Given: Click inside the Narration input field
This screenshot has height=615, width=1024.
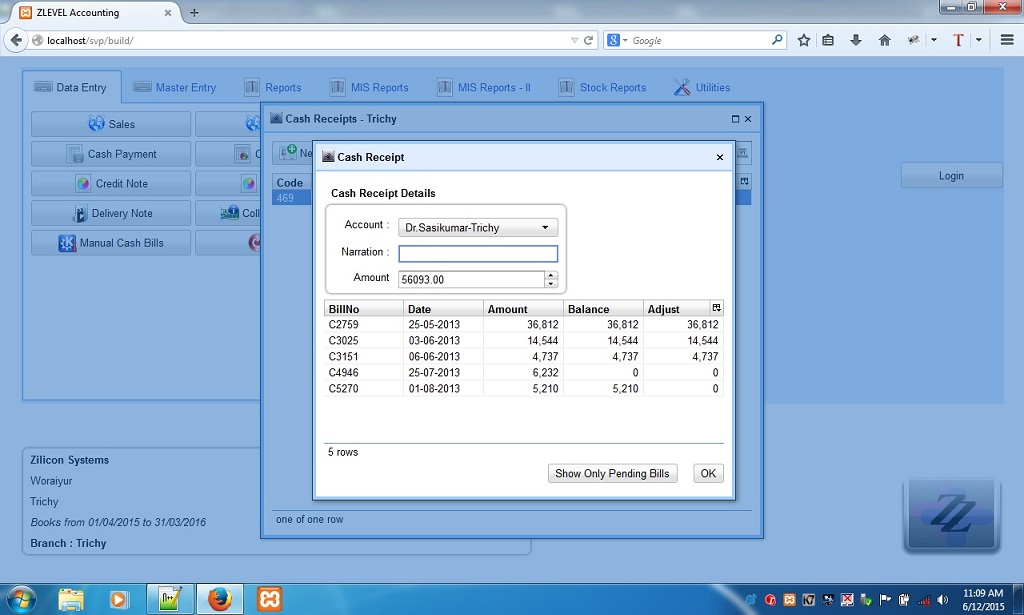Looking at the screenshot, I should click(478, 253).
